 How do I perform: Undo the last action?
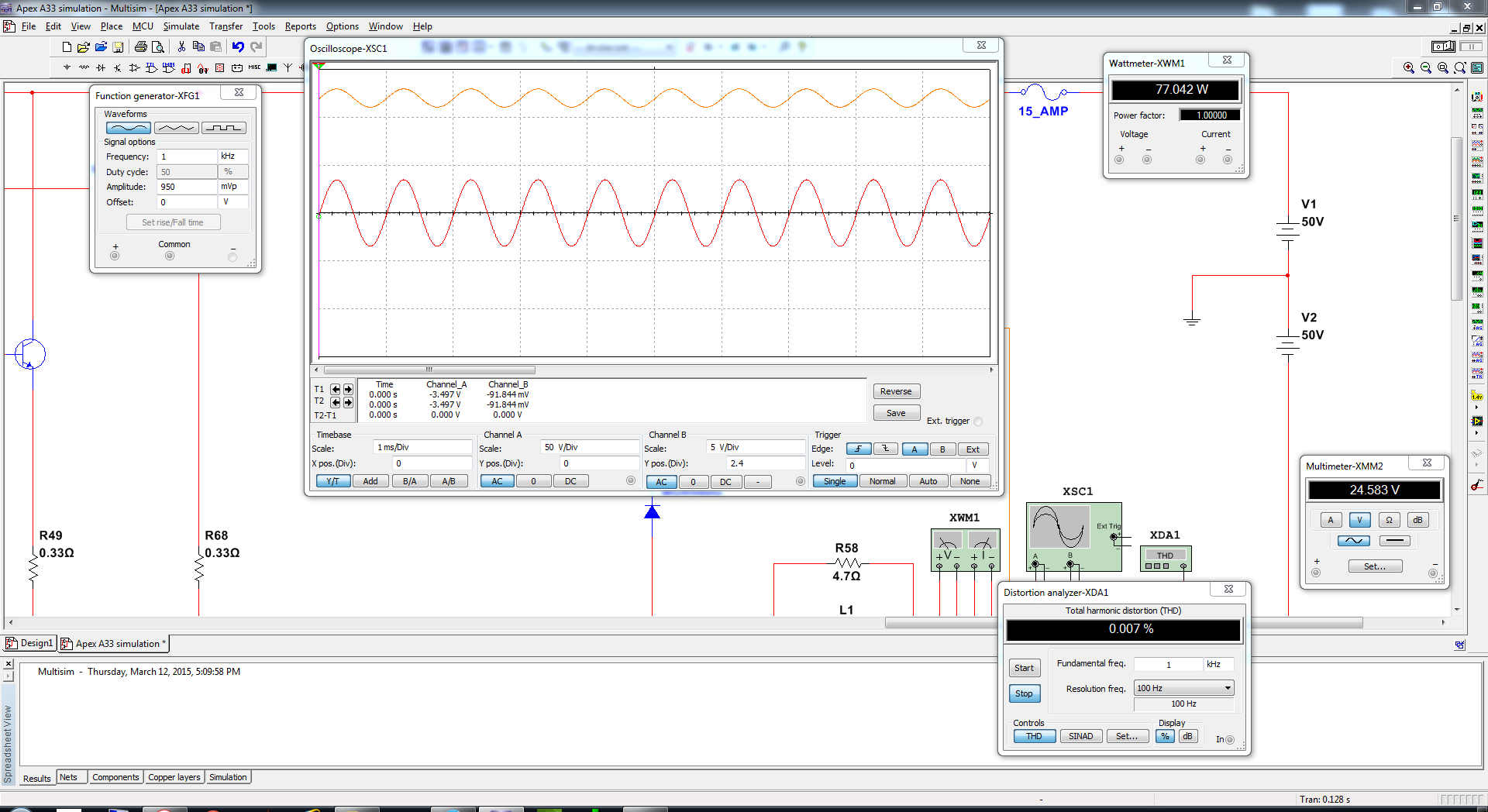click(238, 46)
